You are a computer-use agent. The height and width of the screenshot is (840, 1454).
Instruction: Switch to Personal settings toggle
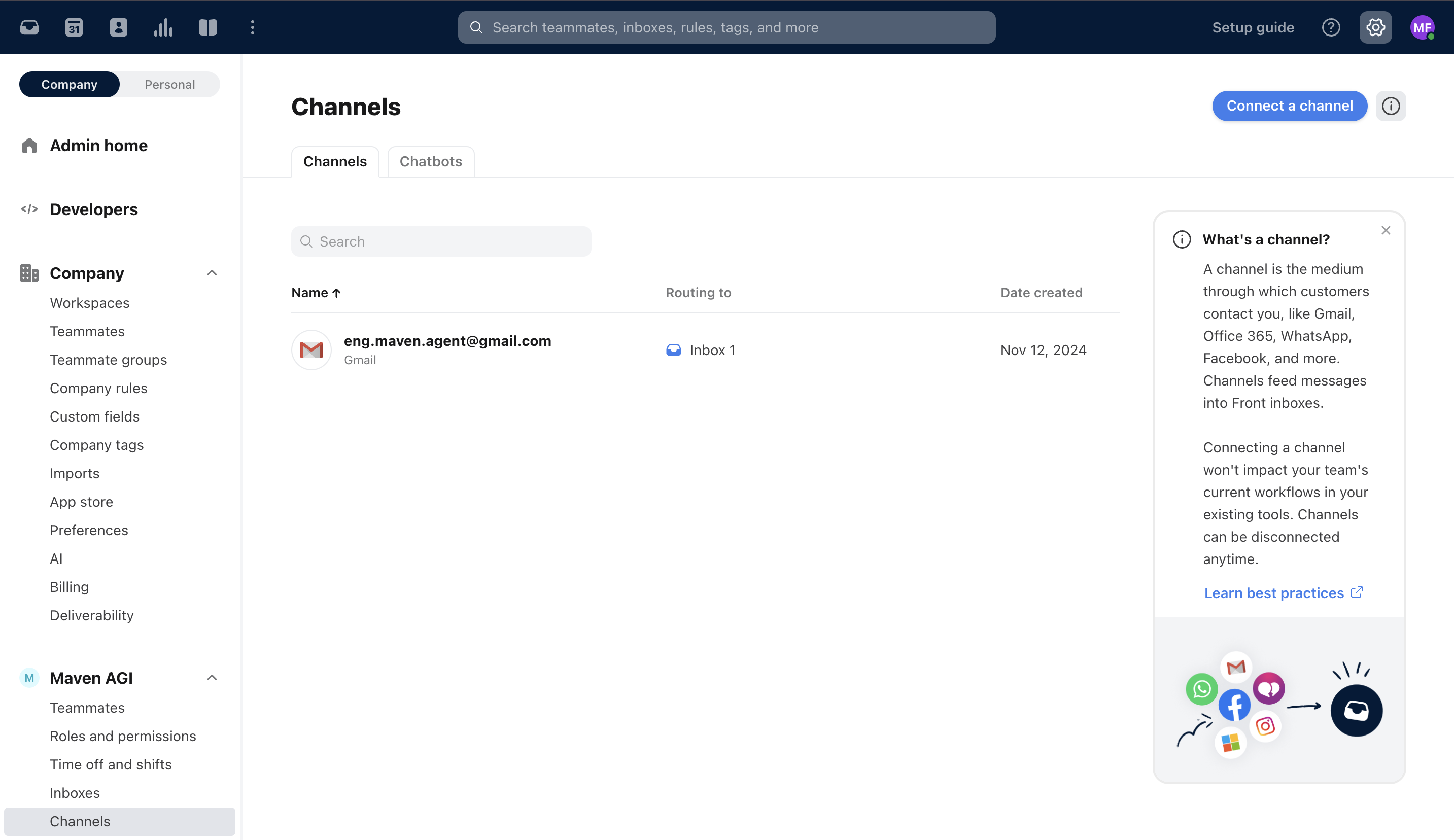click(x=169, y=84)
